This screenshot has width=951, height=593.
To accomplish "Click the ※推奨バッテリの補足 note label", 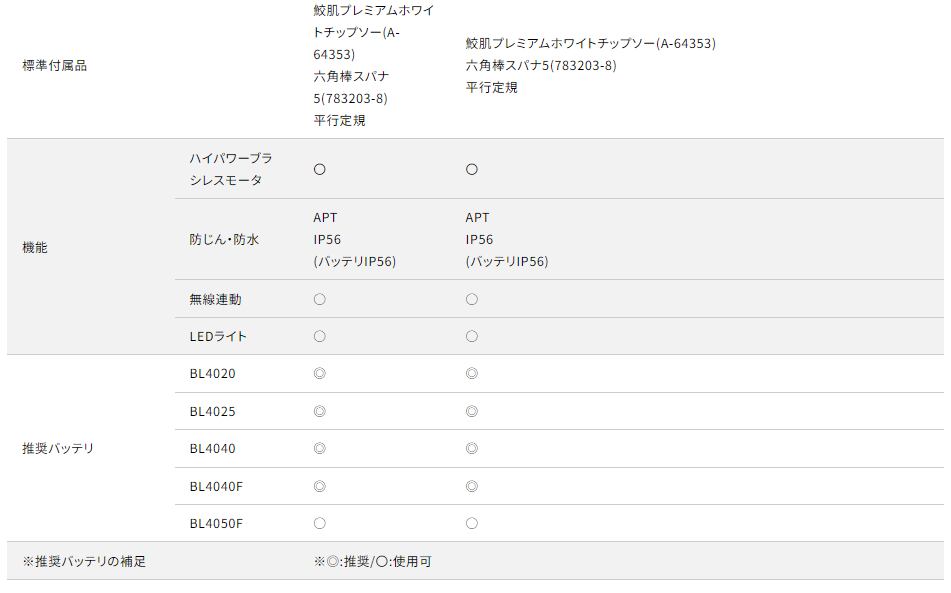I will point(84,561).
